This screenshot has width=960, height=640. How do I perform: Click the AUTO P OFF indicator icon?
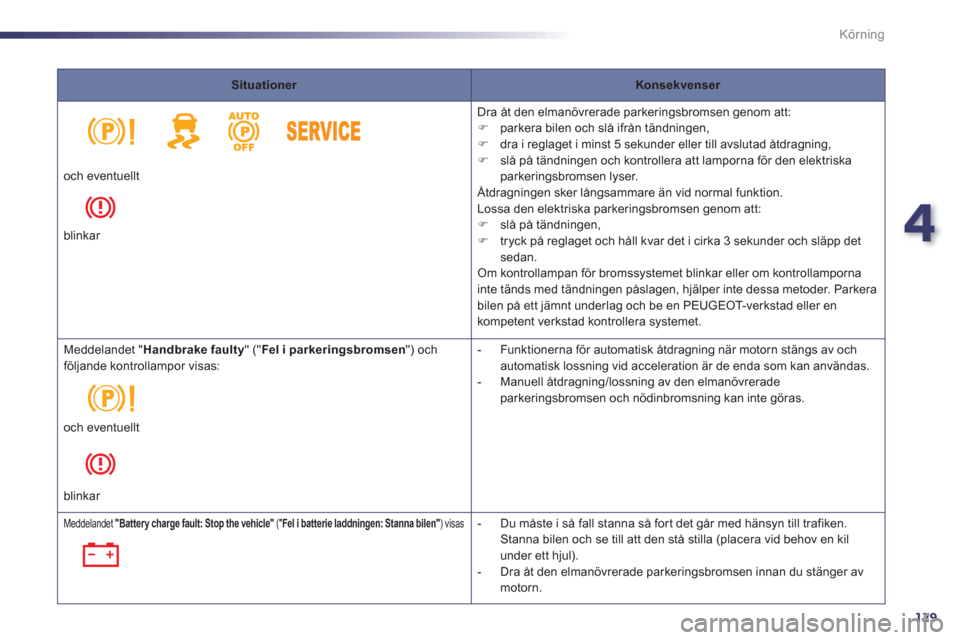(244, 131)
